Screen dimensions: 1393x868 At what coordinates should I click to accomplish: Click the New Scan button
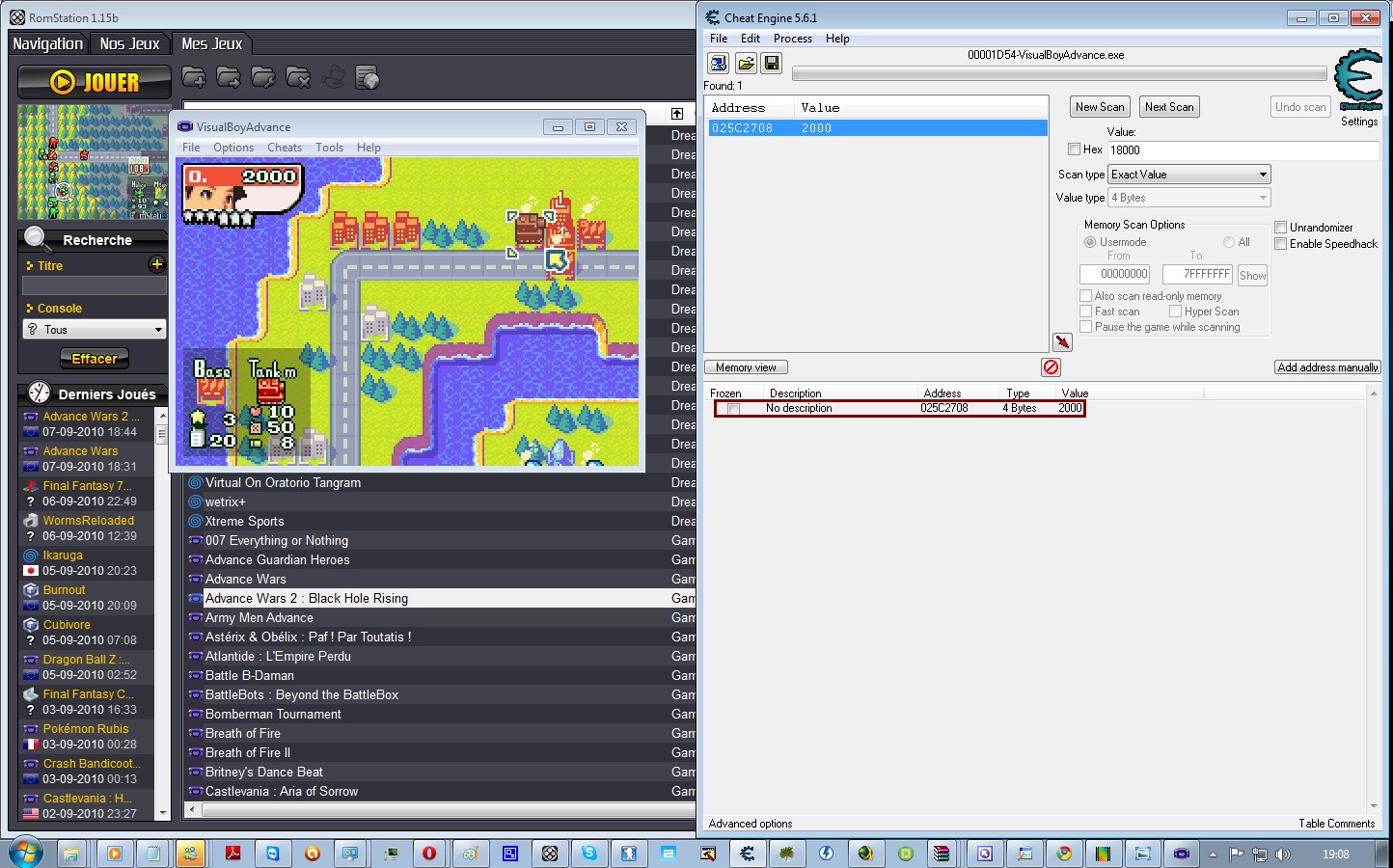(1100, 107)
